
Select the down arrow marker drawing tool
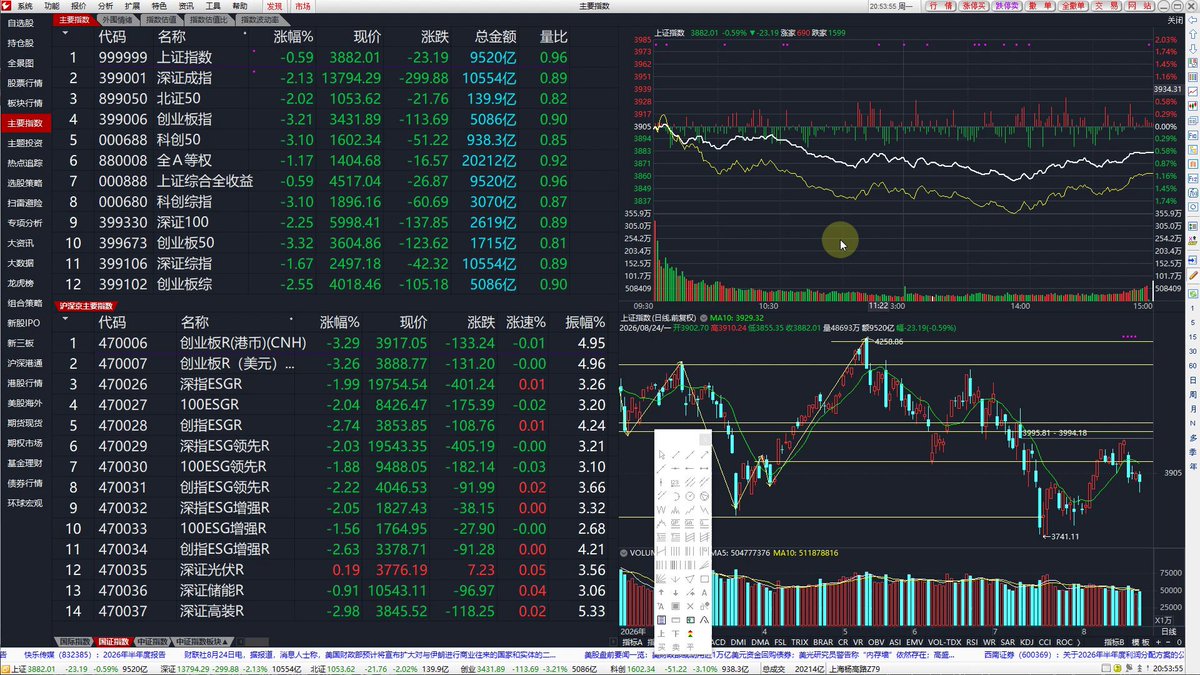676,593
